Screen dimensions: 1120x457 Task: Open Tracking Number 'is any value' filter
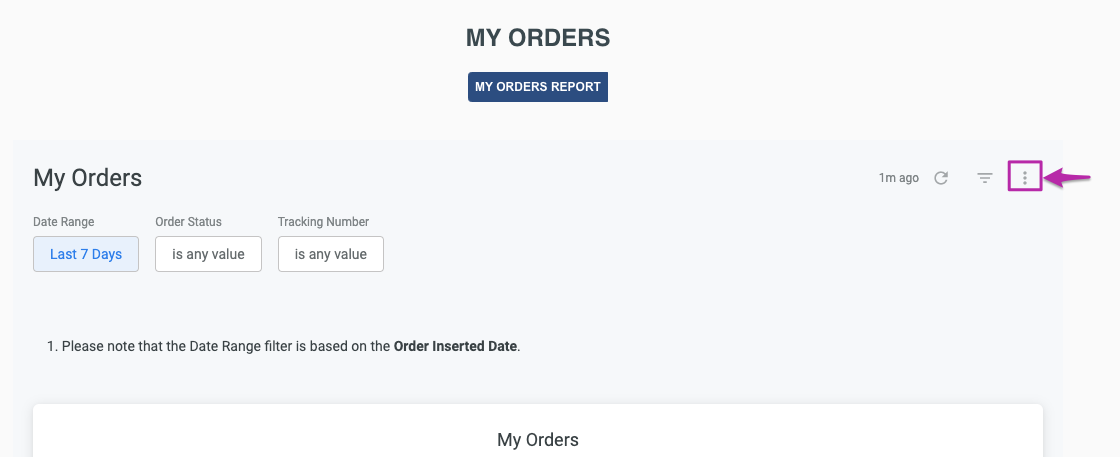tap(331, 254)
